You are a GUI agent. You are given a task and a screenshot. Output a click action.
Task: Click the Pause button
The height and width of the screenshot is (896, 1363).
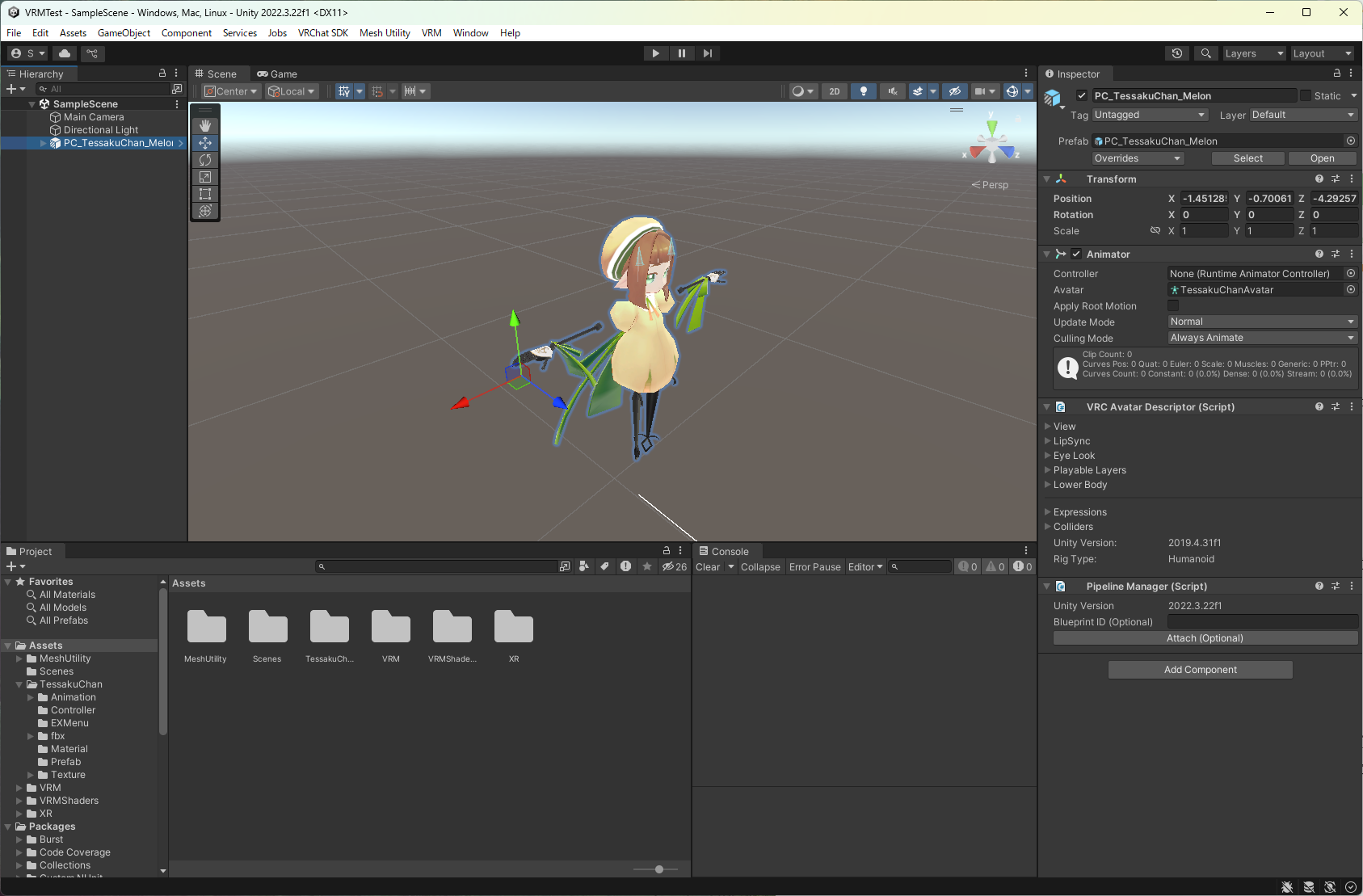click(681, 53)
